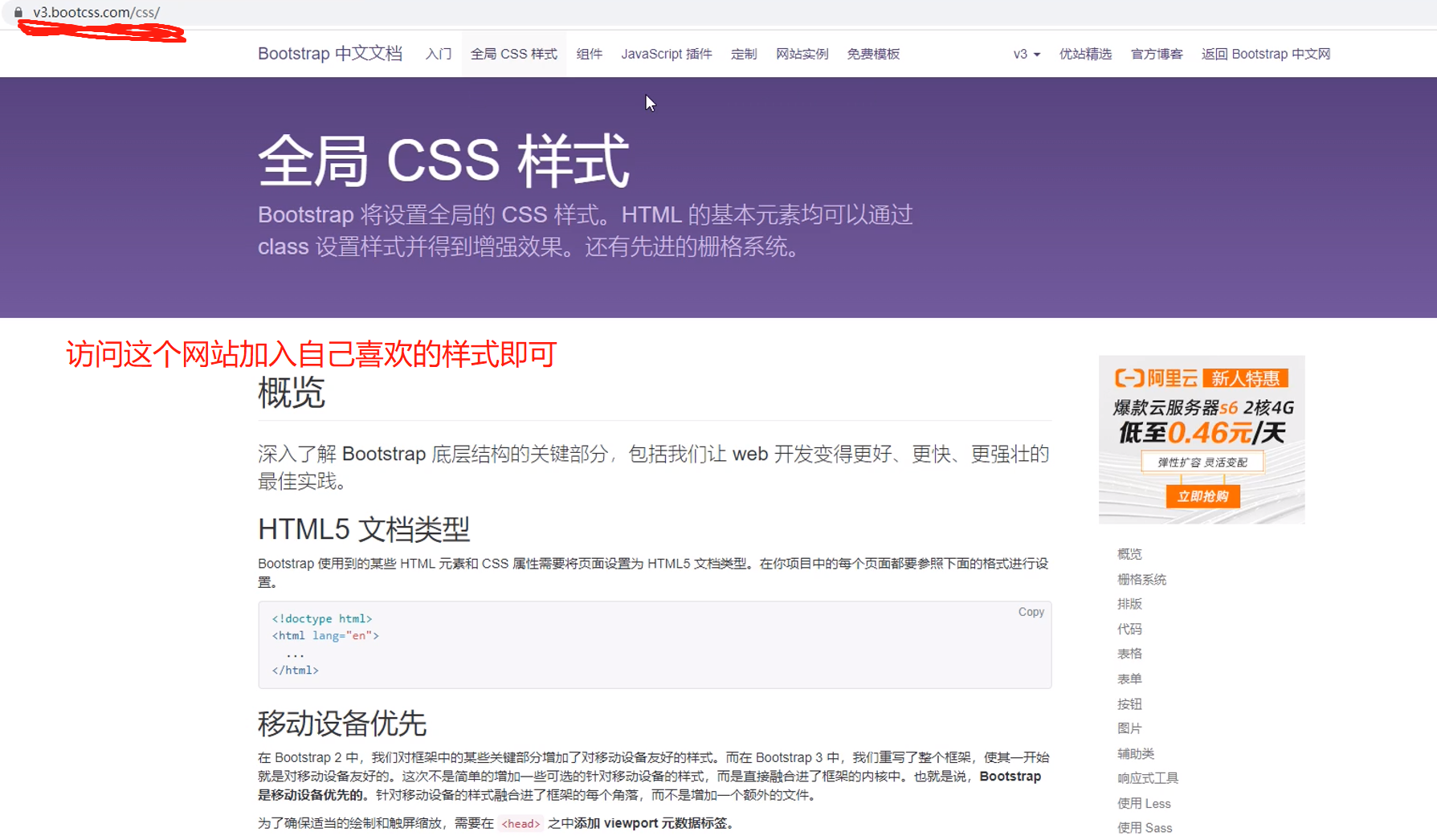Image resolution: width=1437 pixels, height=840 pixels.
Task: Click the <html lang="en"> code line
Action: 325,635
